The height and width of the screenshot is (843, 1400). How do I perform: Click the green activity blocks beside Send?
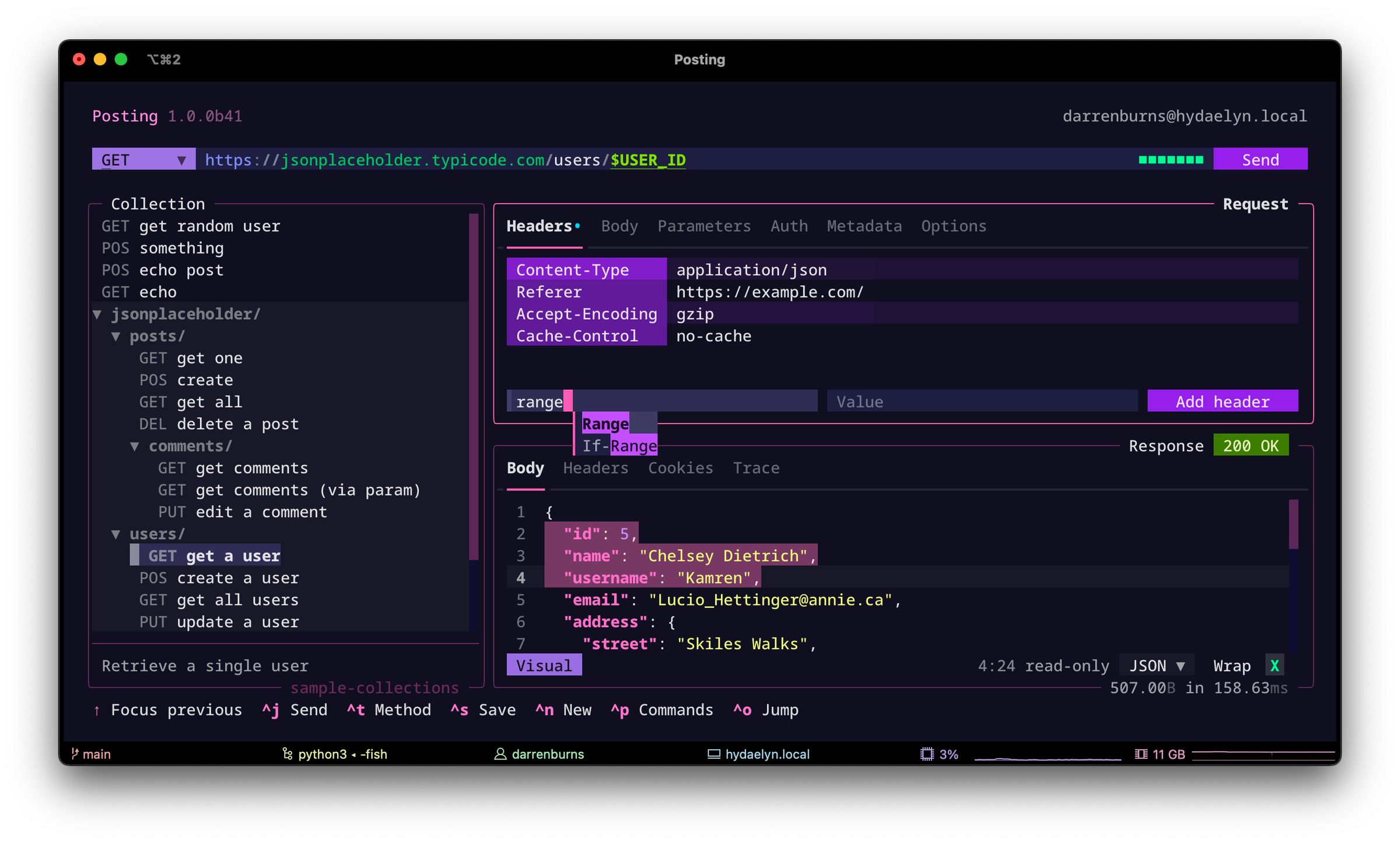coord(1170,158)
